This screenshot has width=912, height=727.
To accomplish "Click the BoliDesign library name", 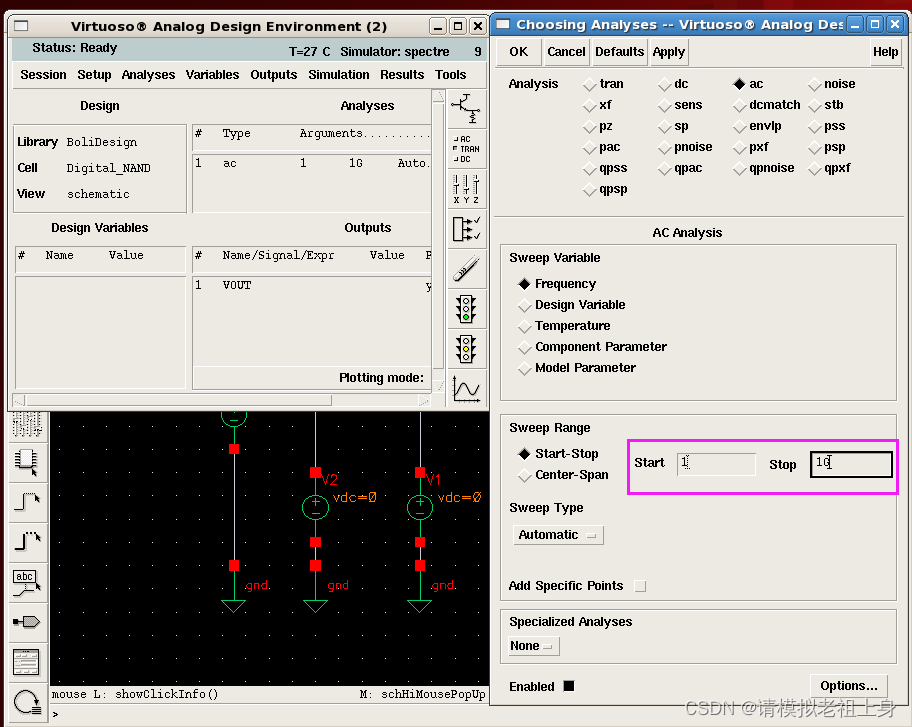I will click(x=102, y=142).
